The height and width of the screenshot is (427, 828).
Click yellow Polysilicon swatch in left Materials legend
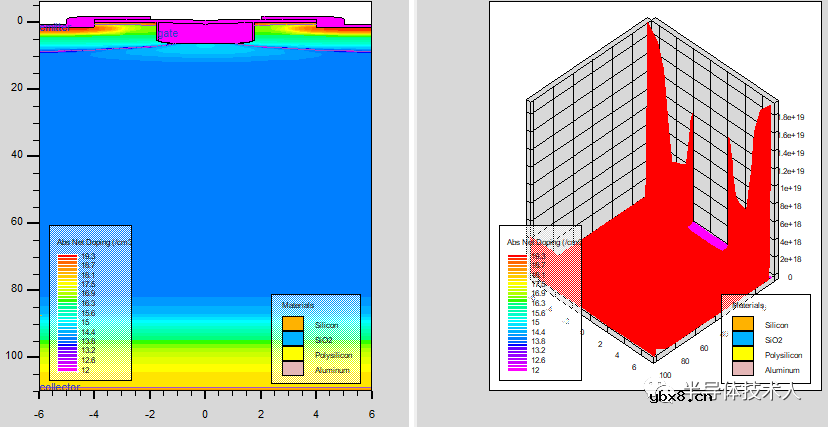(292, 355)
